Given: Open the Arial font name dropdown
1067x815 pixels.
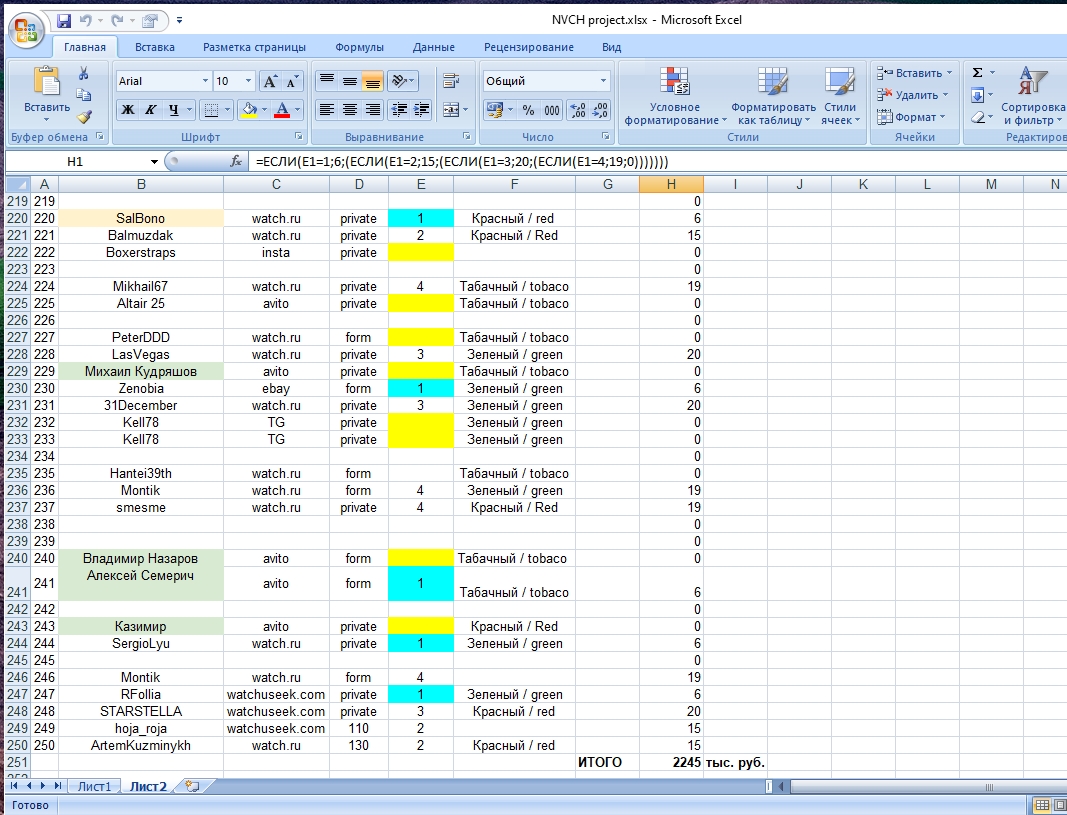Looking at the screenshot, I should (x=206, y=81).
